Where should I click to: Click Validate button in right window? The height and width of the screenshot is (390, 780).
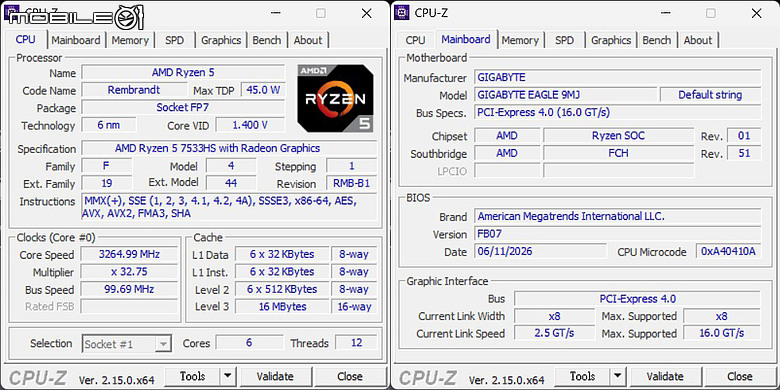coord(665,376)
